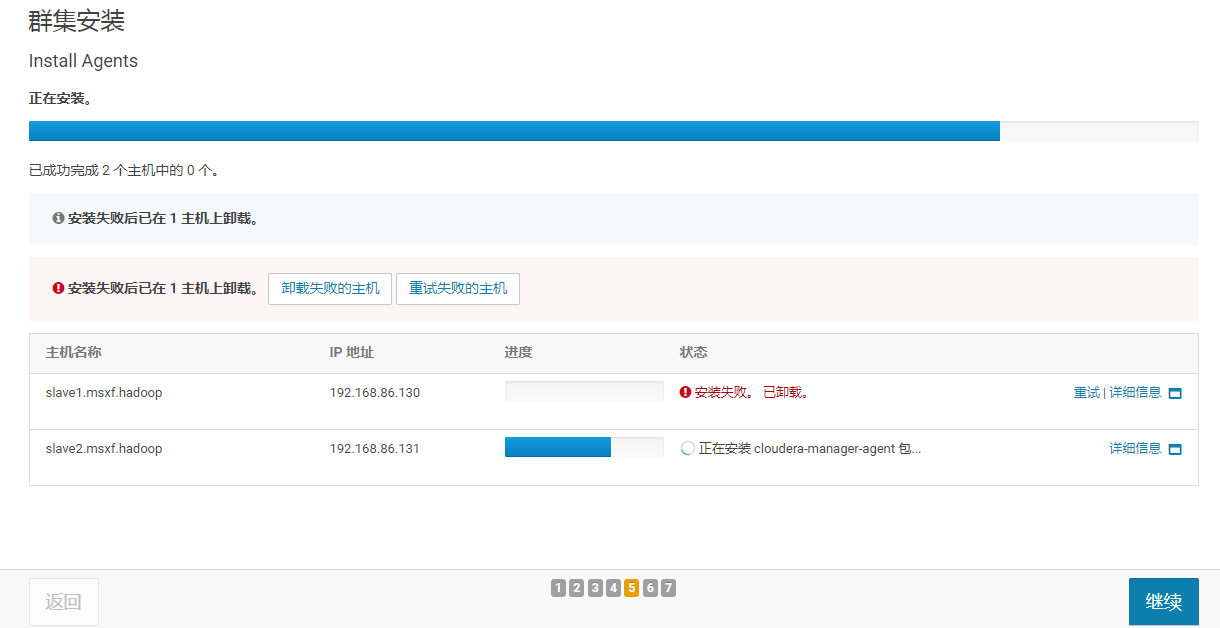This screenshot has height=628, width=1220.
Task: Click Install Agents heading
Action: pos(83,61)
